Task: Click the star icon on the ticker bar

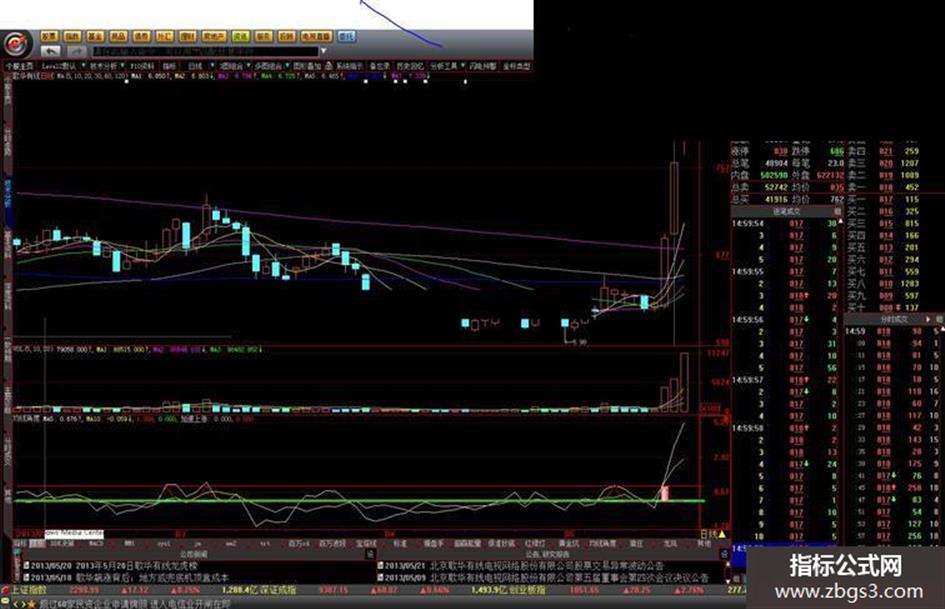Action: coord(31,604)
